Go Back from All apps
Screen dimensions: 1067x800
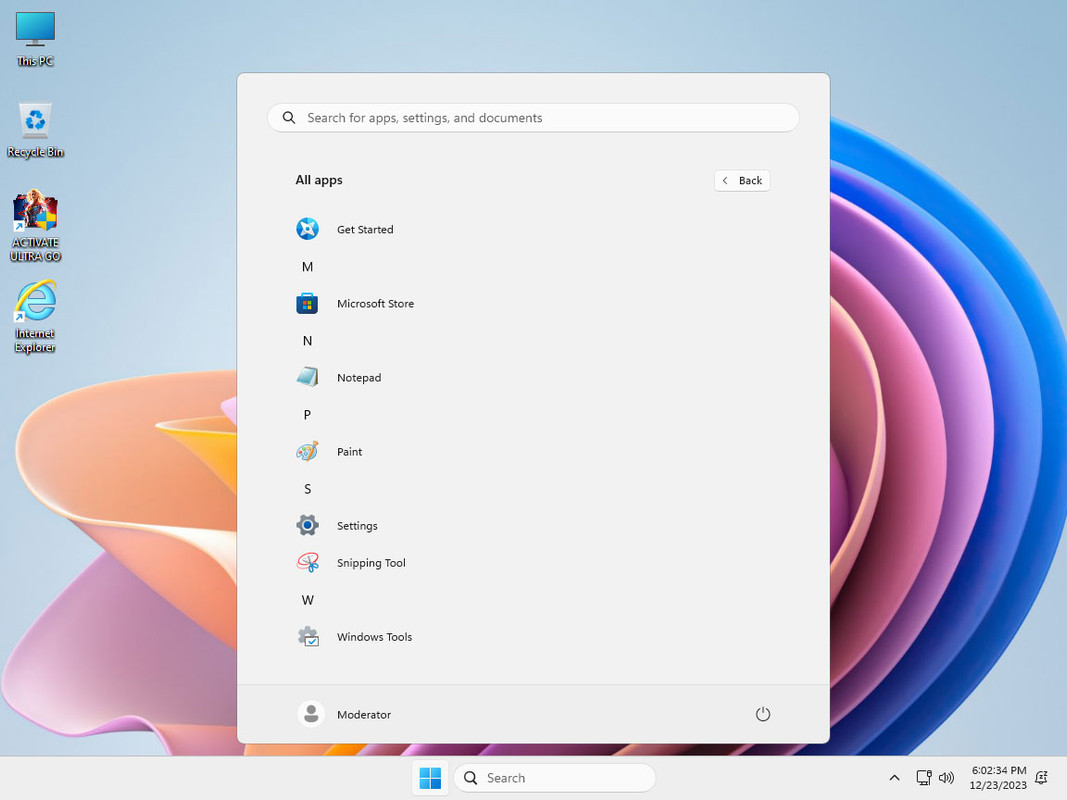pos(742,180)
